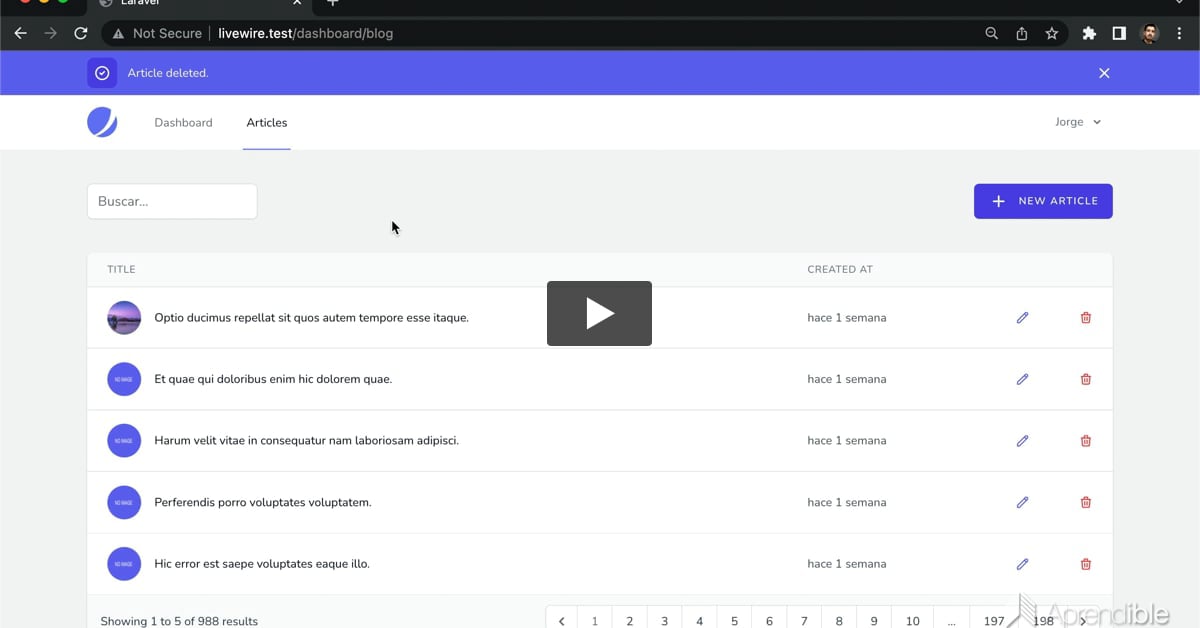Image resolution: width=1200 pixels, height=628 pixels.
Task: Go to pagination page 2
Action: click(630, 620)
